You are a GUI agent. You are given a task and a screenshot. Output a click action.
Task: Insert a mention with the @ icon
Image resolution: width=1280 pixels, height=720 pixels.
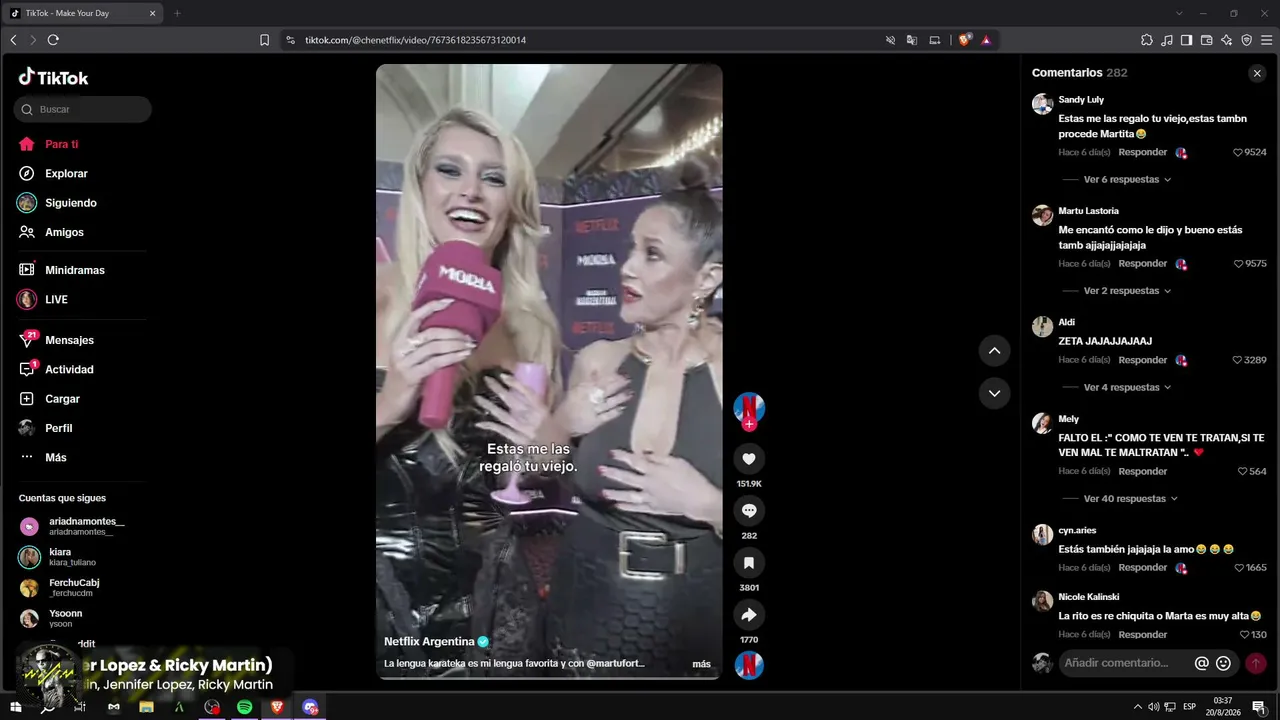click(1201, 663)
